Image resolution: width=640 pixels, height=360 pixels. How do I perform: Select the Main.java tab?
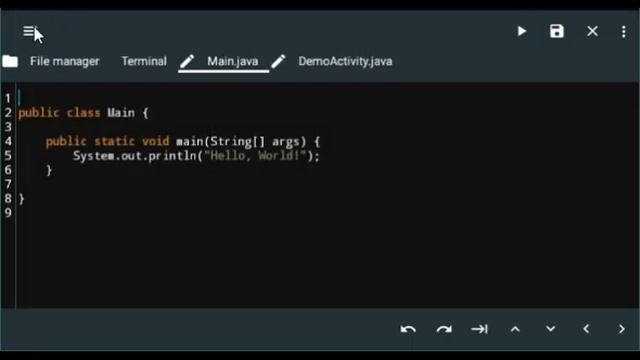click(x=233, y=61)
